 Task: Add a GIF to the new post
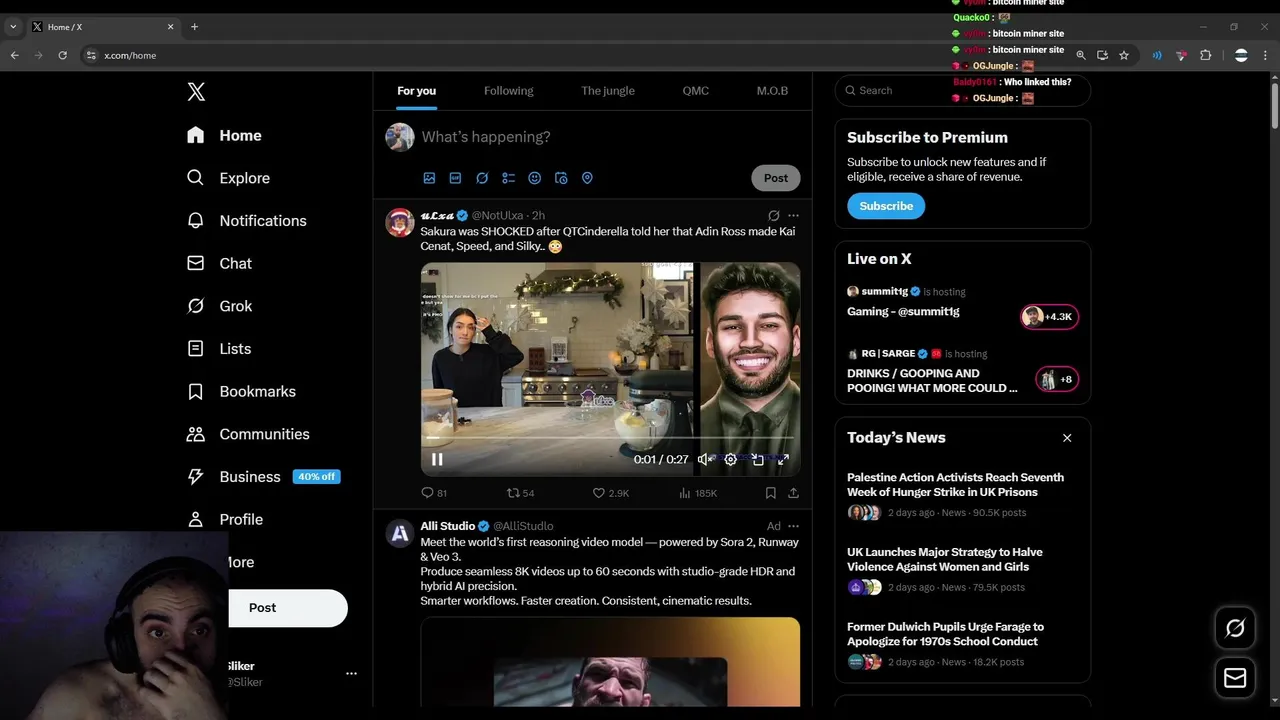point(455,178)
